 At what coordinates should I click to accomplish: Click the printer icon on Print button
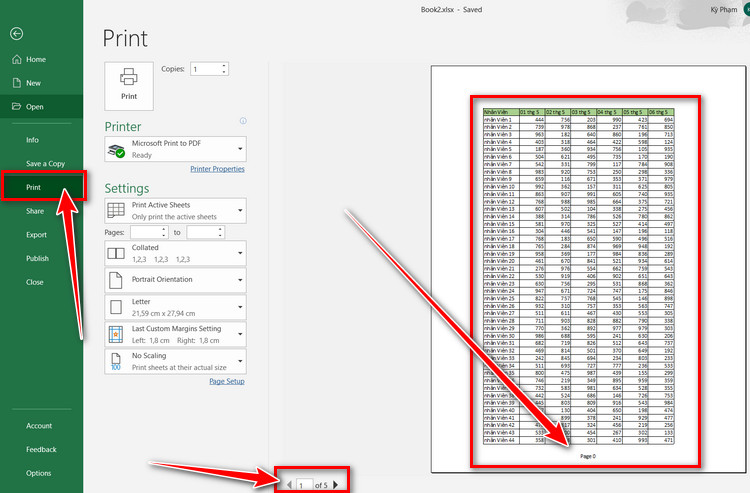pyautogui.click(x=129, y=77)
